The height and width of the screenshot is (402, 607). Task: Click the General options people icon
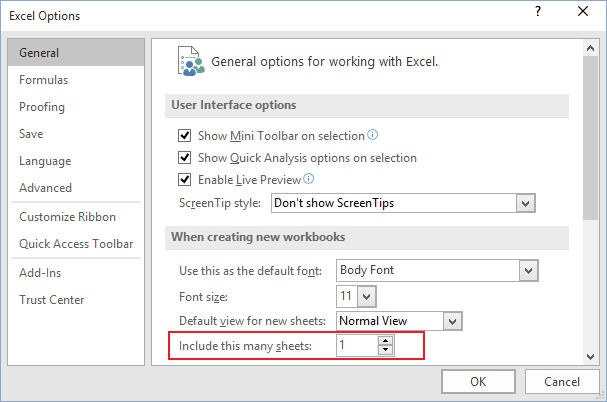pyautogui.click(x=191, y=61)
